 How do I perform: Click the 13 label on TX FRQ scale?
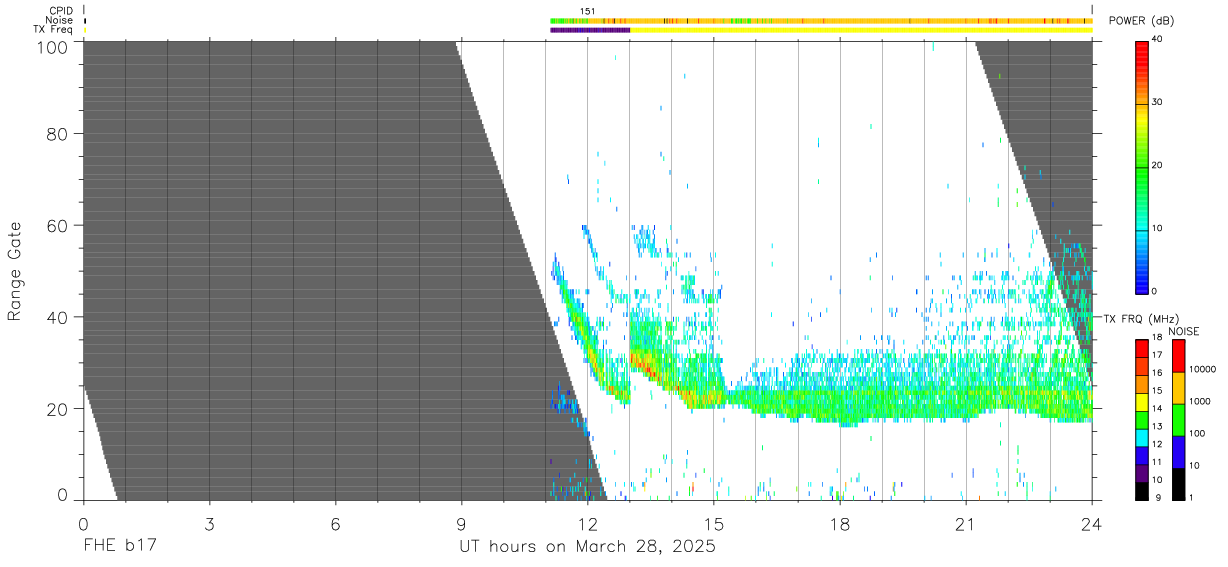1156,427
